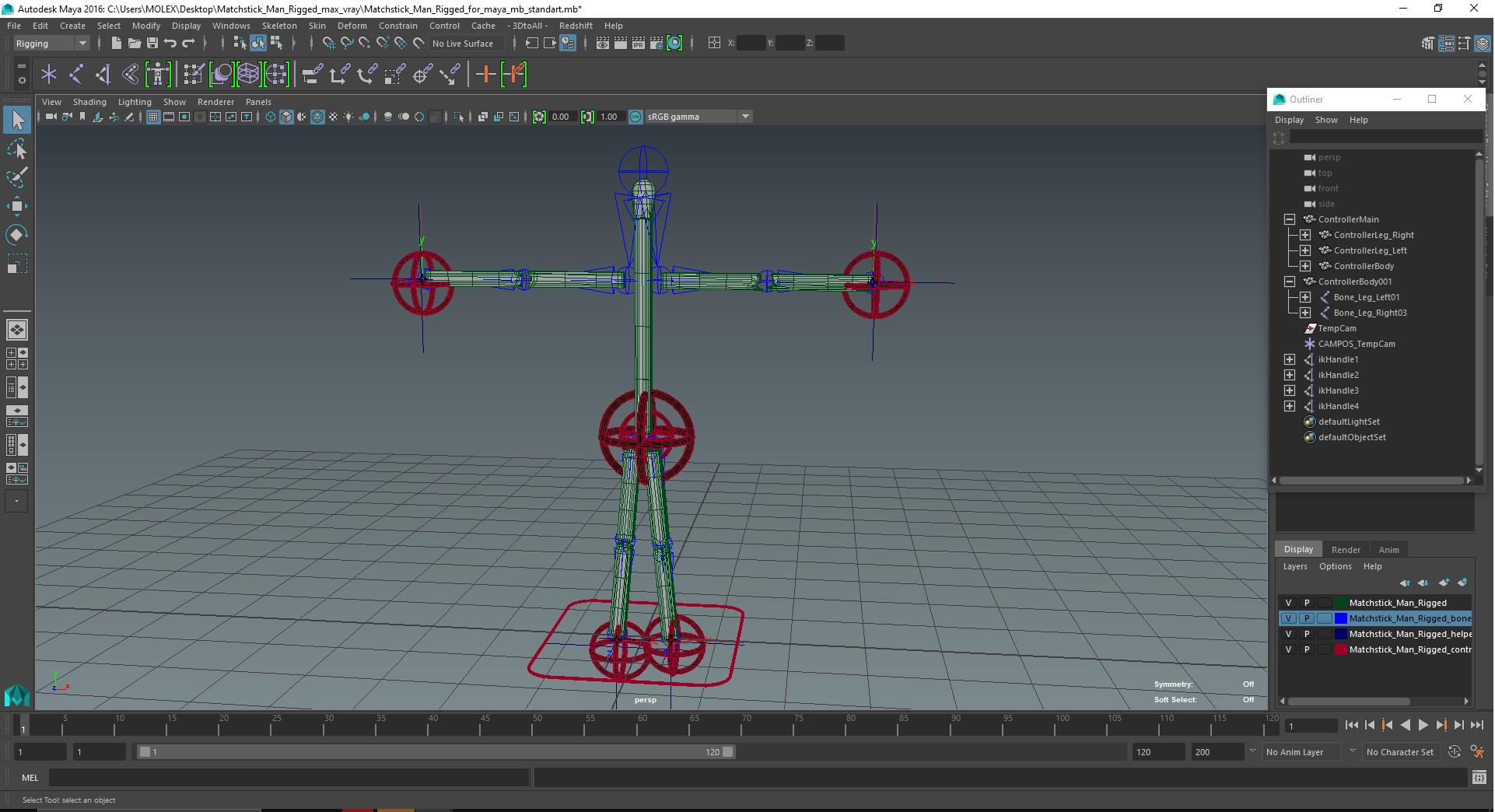Open the Deform menu

(352, 26)
